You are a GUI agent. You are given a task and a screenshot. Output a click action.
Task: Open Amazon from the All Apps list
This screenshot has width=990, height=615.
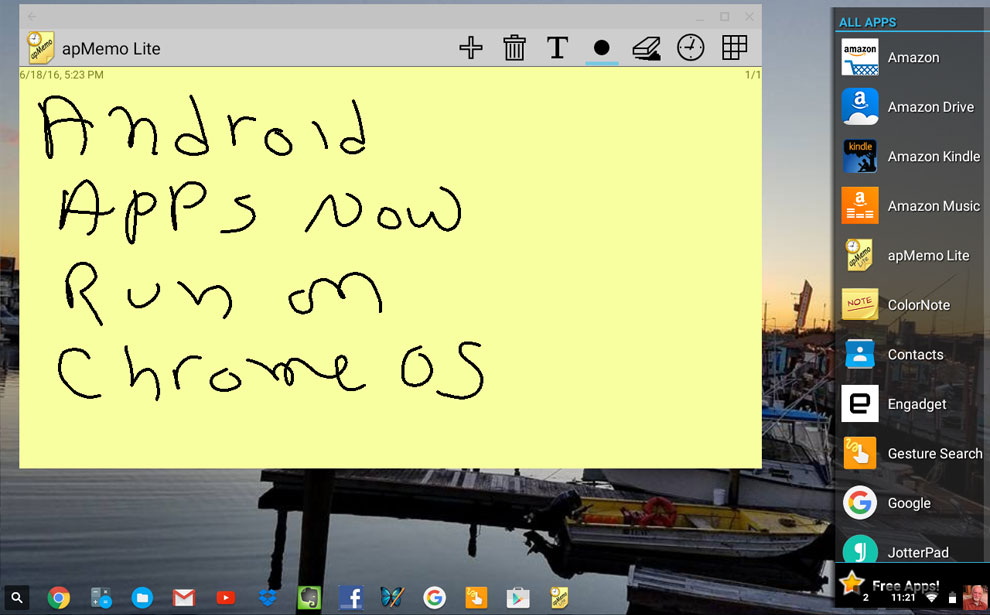912,57
